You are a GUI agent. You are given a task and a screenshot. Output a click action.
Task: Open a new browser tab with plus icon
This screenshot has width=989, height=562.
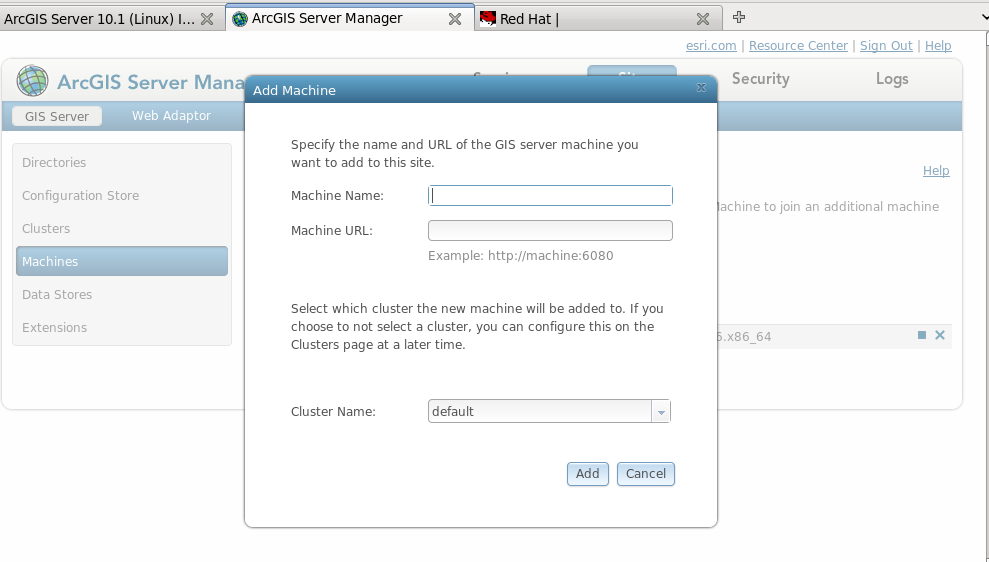pos(739,17)
